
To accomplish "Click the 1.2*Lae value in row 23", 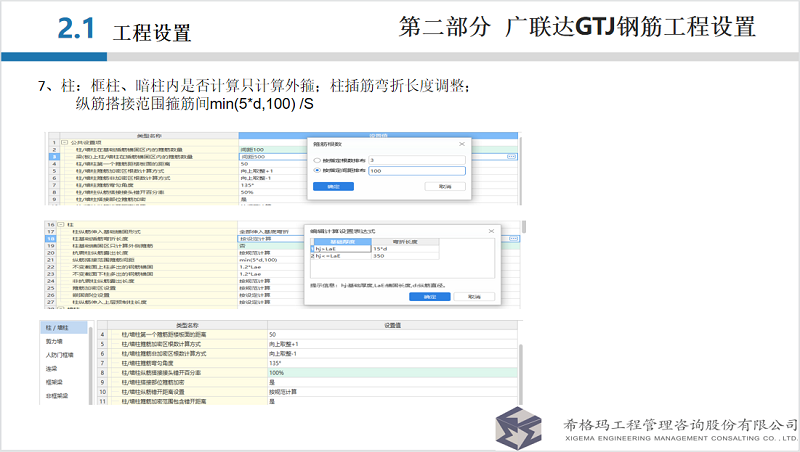I will (250, 274).
